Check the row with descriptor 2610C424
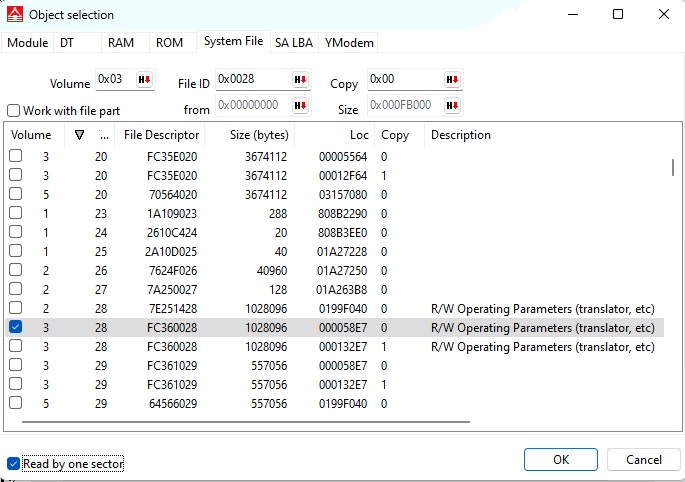685x482 pixels. tap(16, 232)
